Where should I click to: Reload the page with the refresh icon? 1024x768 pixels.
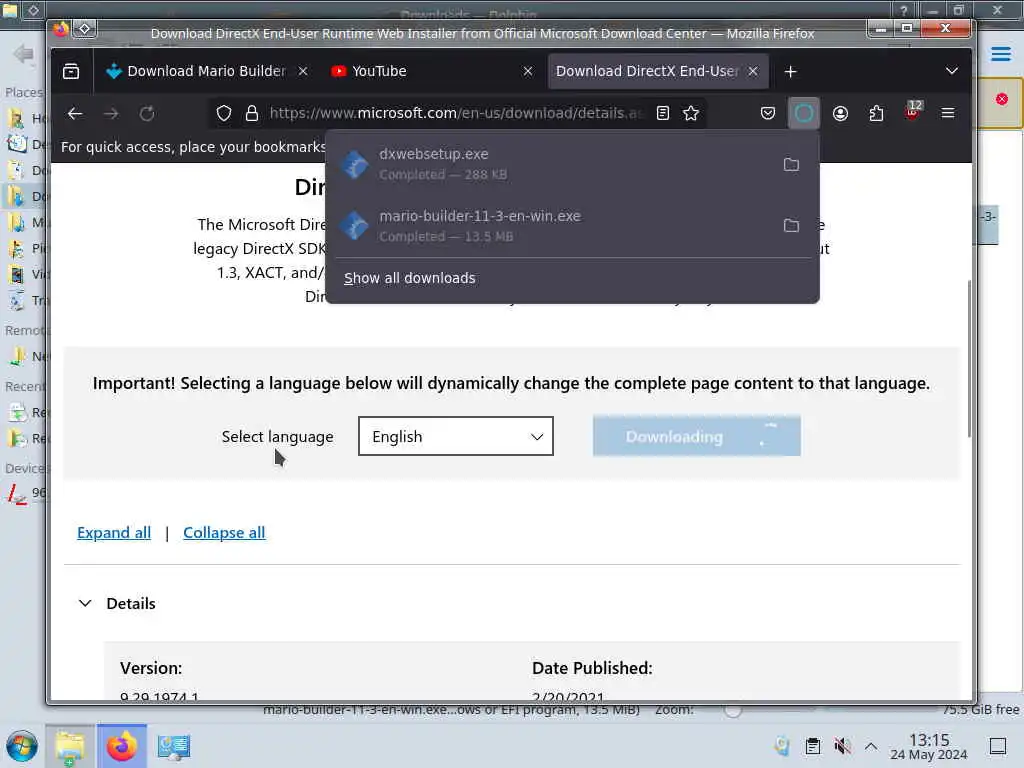point(147,114)
